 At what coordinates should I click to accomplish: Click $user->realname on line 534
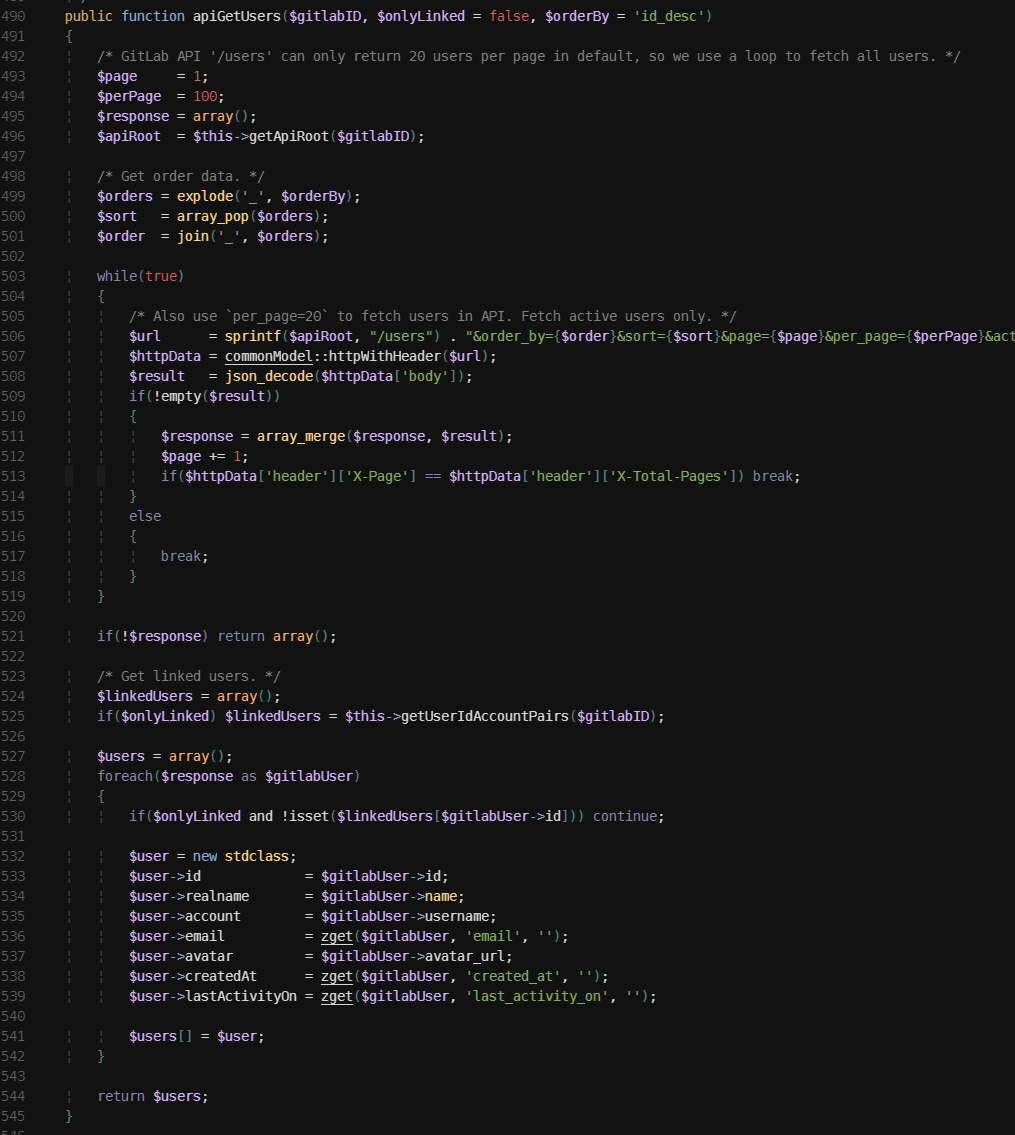pyautogui.click(x=189, y=896)
